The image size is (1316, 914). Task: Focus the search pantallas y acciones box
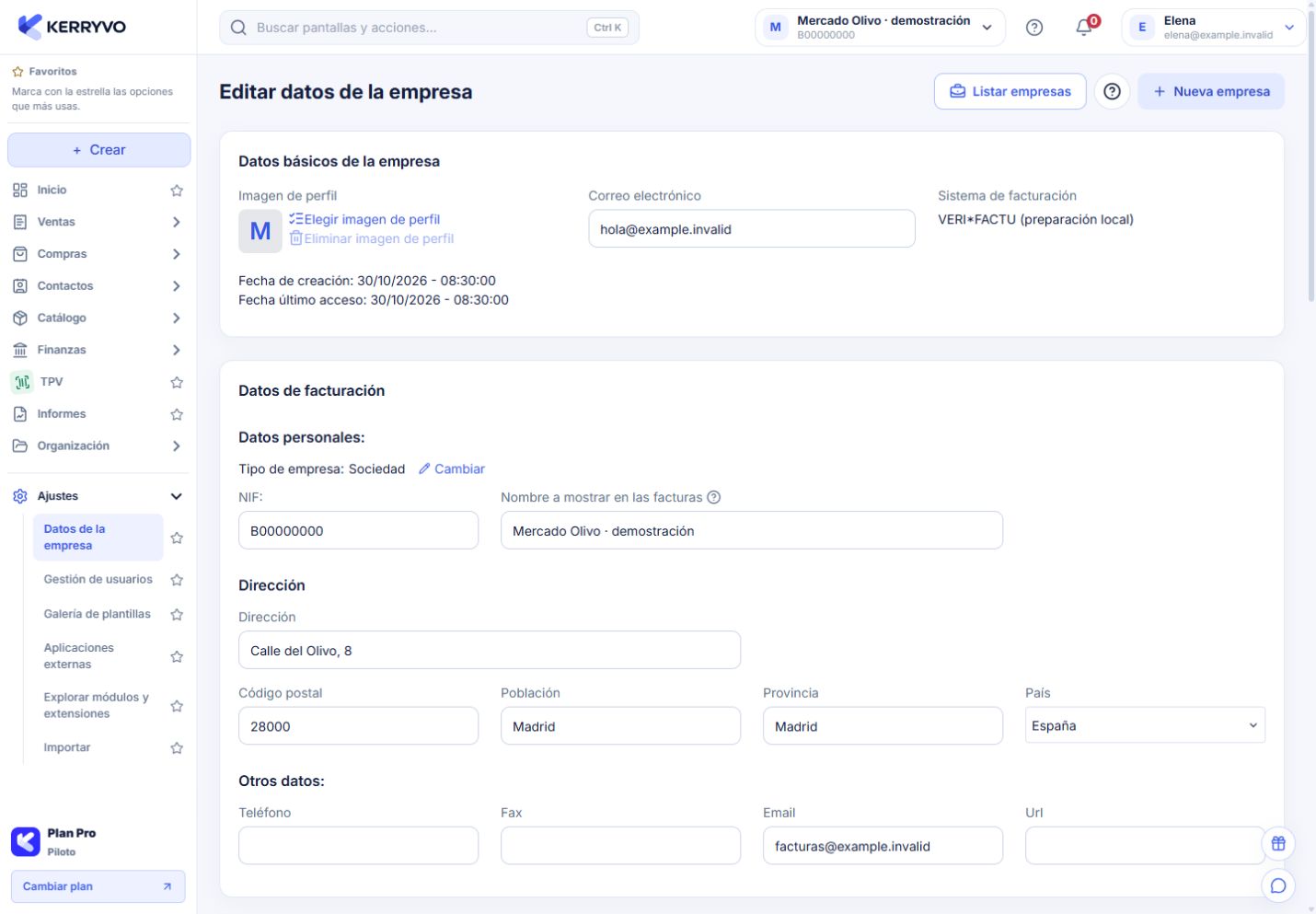pyautogui.click(x=429, y=28)
